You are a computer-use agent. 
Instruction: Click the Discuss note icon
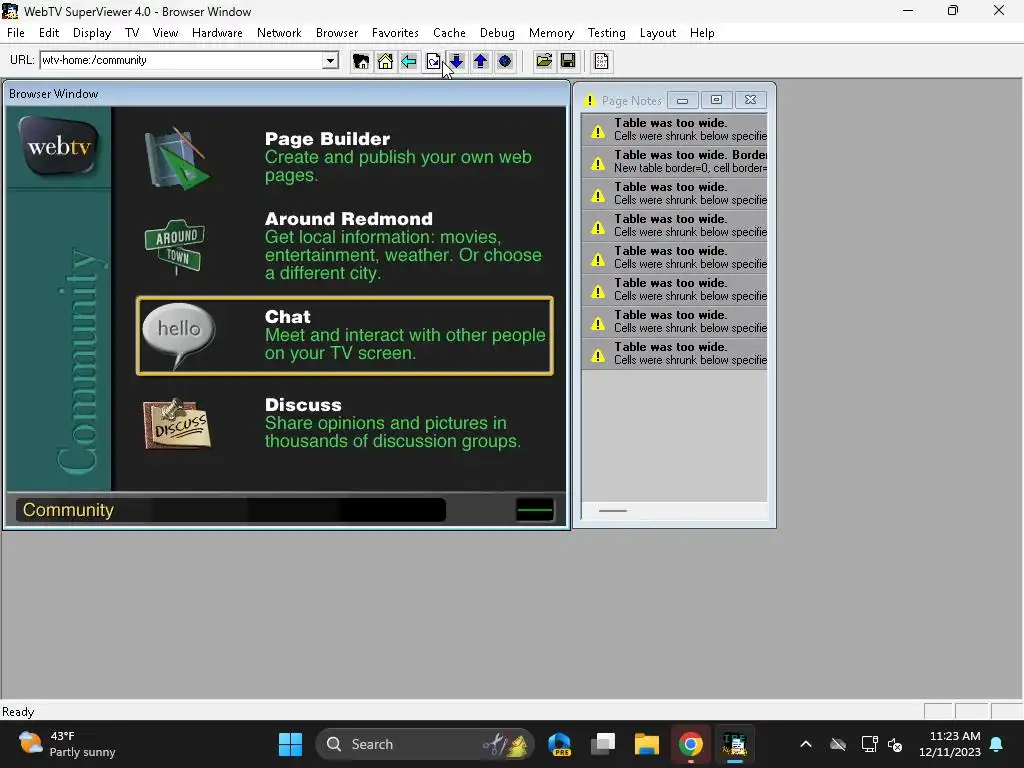177,424
